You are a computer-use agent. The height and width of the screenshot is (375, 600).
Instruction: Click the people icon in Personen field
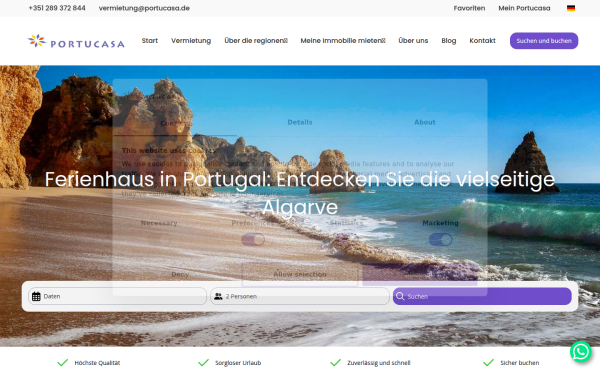[218, 296]
